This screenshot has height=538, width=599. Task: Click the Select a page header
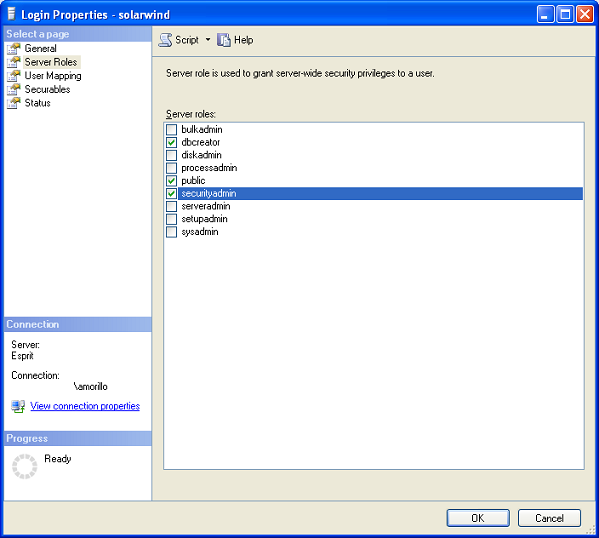pos(78,34)
